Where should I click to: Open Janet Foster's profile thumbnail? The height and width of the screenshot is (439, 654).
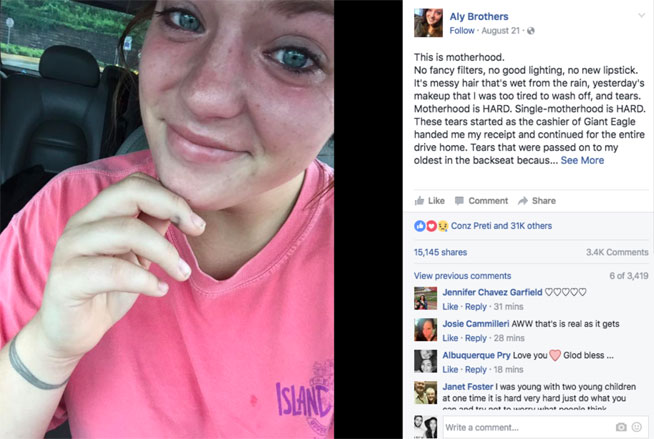pos(425,392)
